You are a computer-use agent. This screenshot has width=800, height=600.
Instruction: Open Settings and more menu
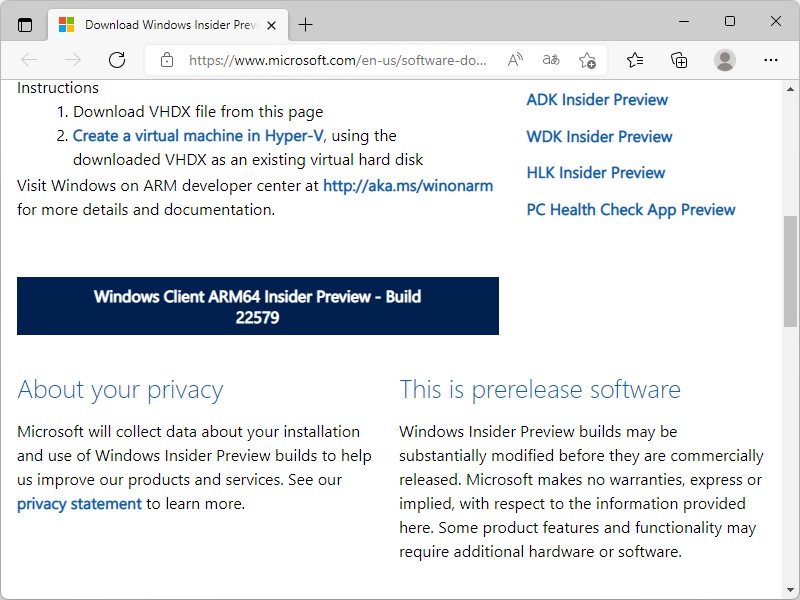771,60
